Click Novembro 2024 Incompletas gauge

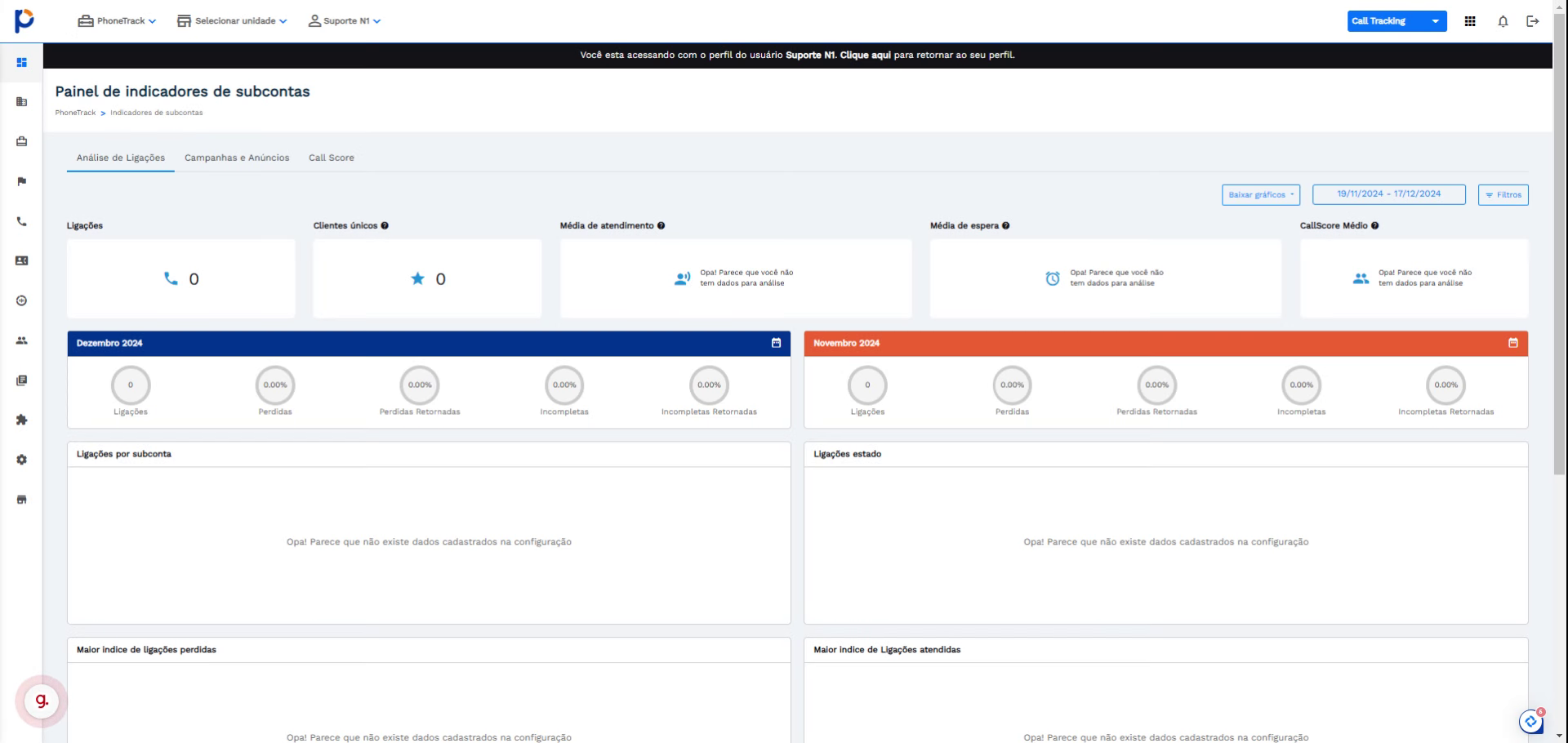pyautogui.click(x=1302, y=385)
